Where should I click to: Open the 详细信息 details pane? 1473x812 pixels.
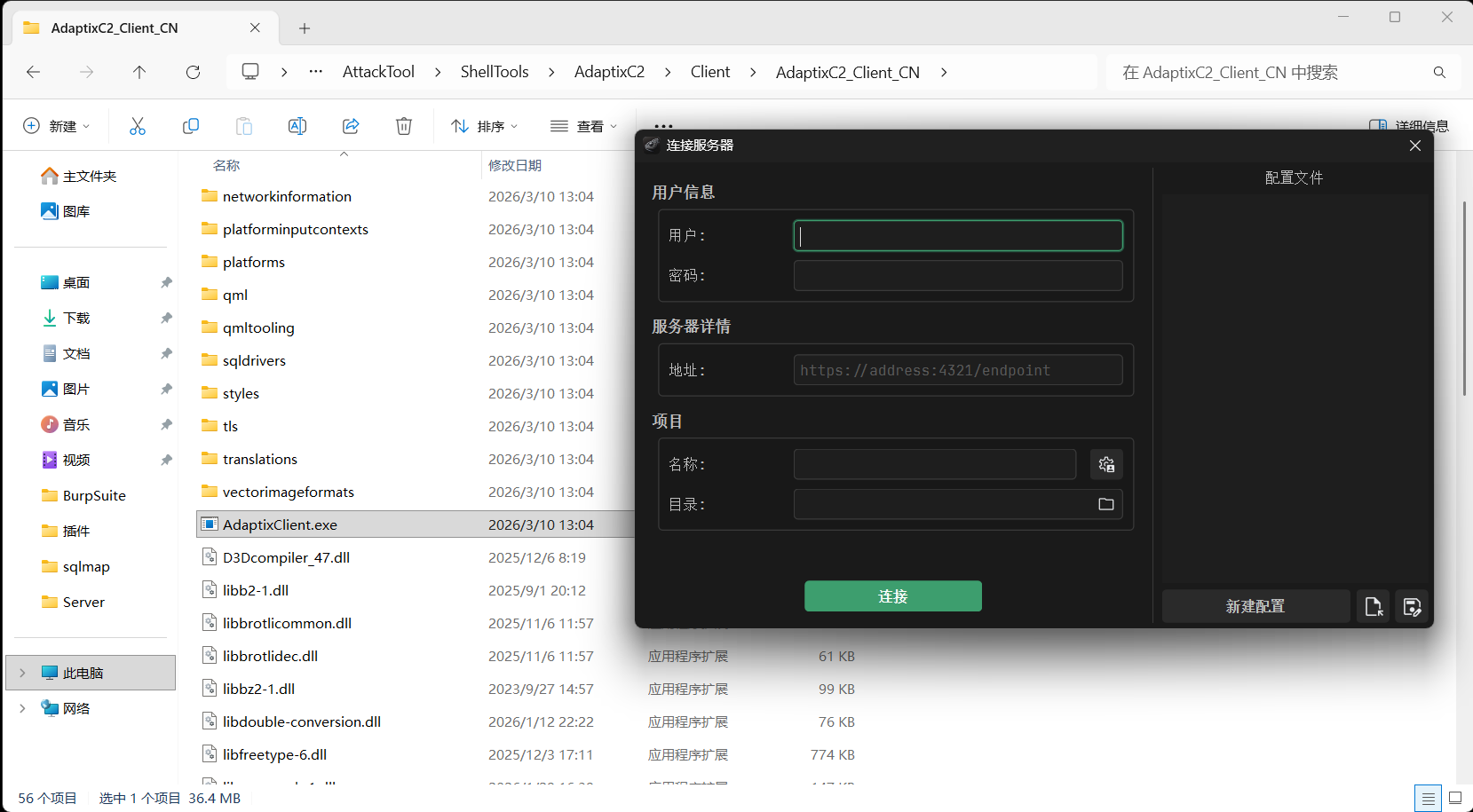pyautogui.click(x=1410, y=125)
